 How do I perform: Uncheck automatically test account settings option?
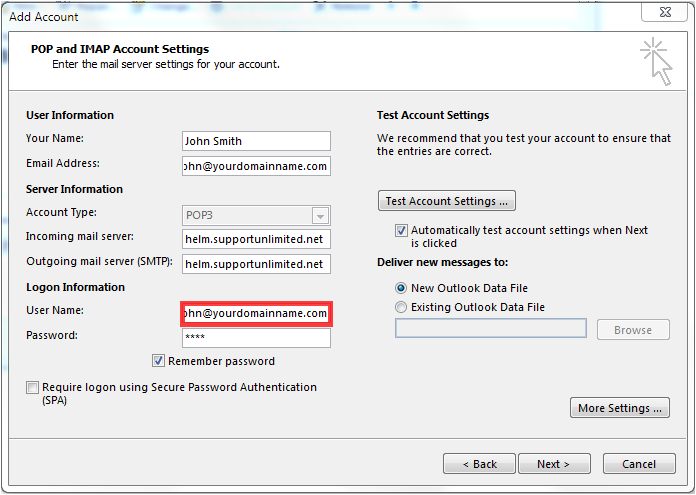[x=401, y=230]
